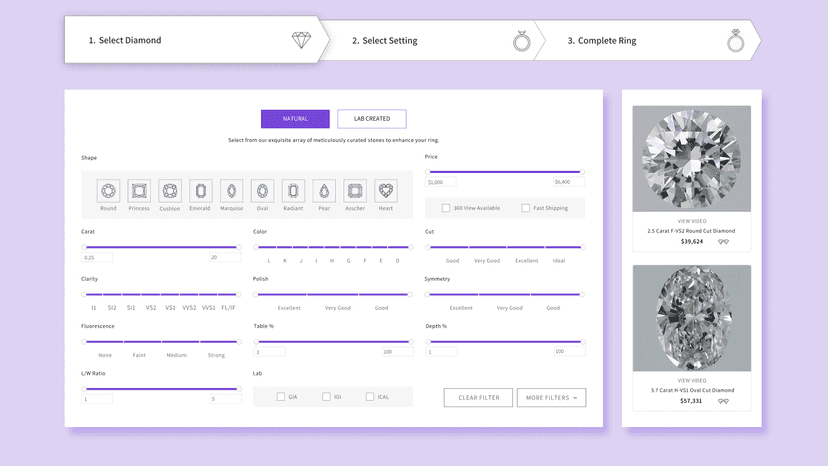Go to step 3 Complete Ring

(647, 41)
